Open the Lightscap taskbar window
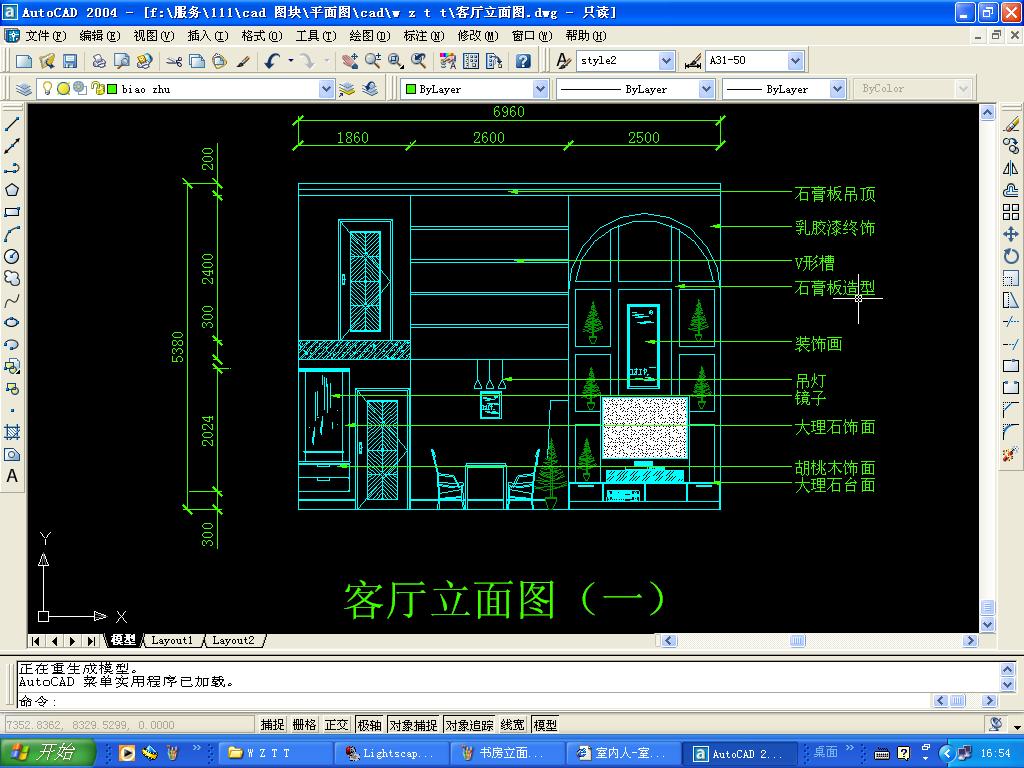 pyautogui.click(x=392, y=754)
